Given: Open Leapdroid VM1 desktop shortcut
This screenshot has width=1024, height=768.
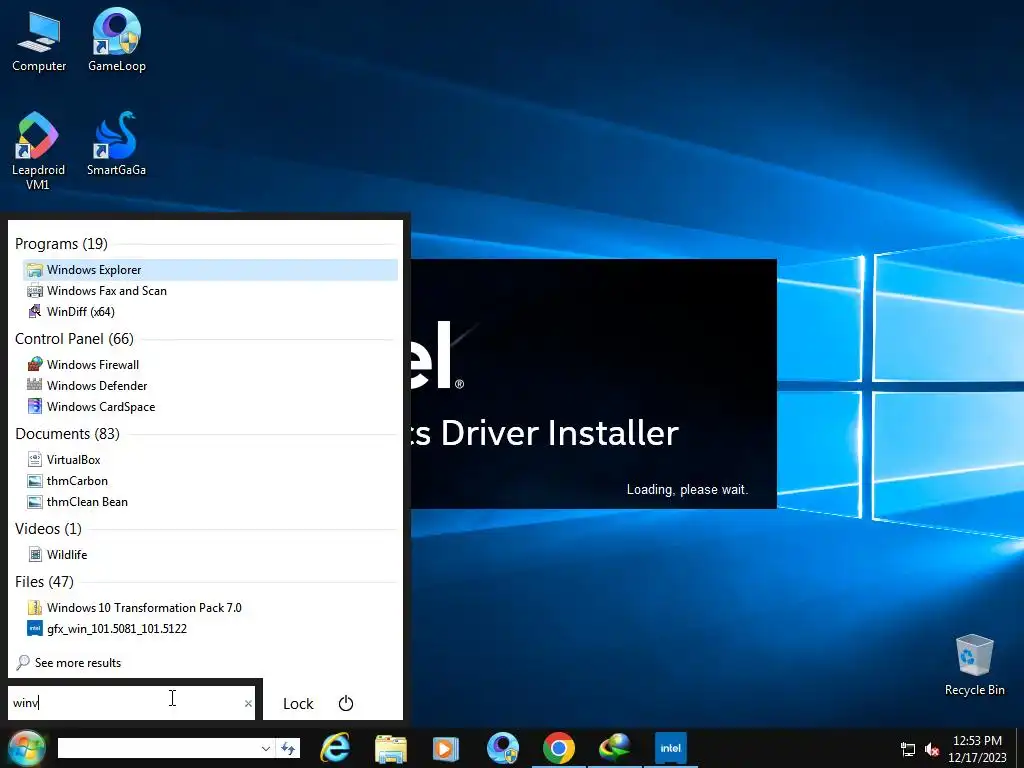Looking at the screenshot, I should 38,152.
